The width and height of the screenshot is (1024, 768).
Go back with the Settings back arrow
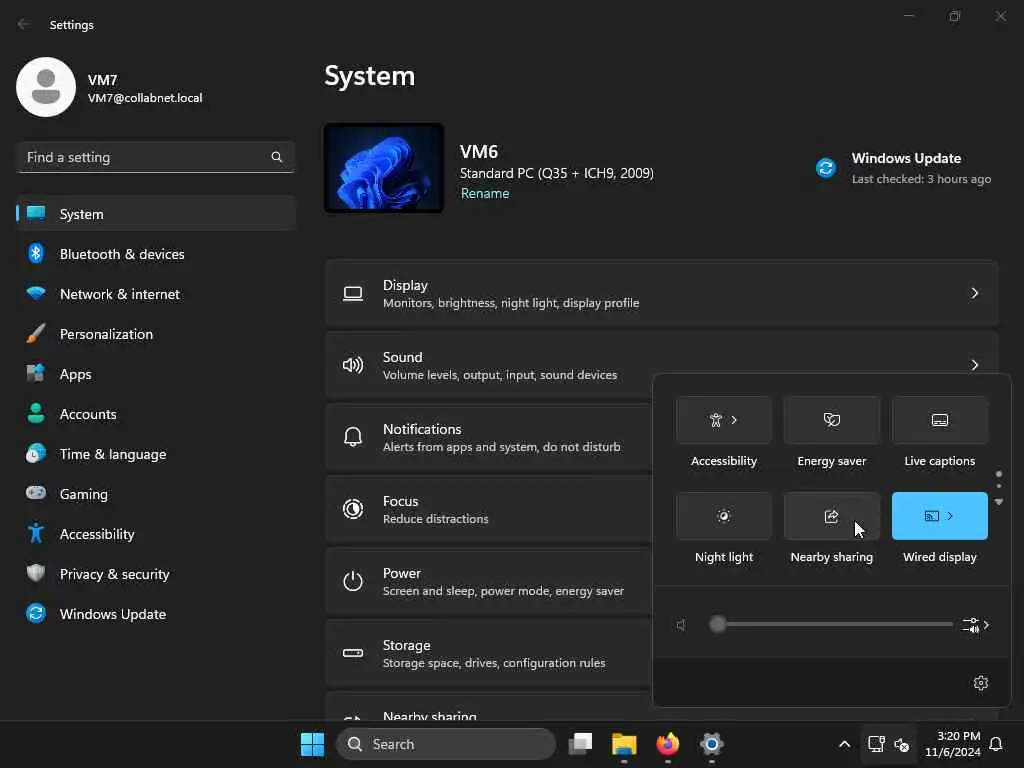(24, 24)
